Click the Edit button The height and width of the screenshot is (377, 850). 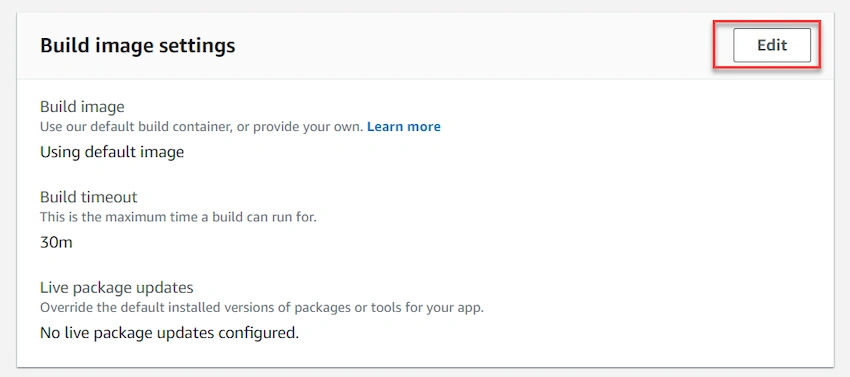(x=772, y=45)
